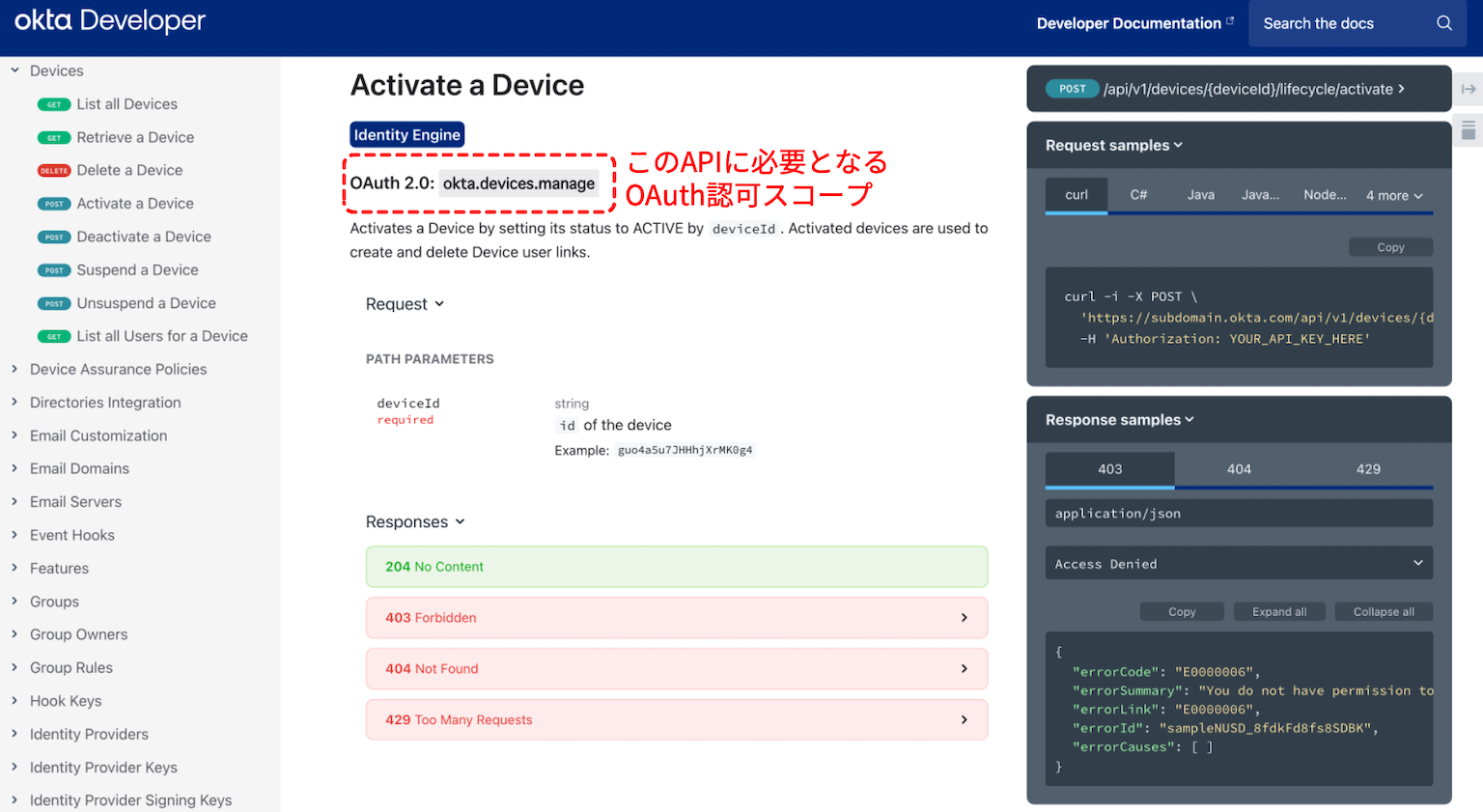
Task: Click the POST badge beside Activate a Device
Action: pyautogui.click(x=56, y=204)
